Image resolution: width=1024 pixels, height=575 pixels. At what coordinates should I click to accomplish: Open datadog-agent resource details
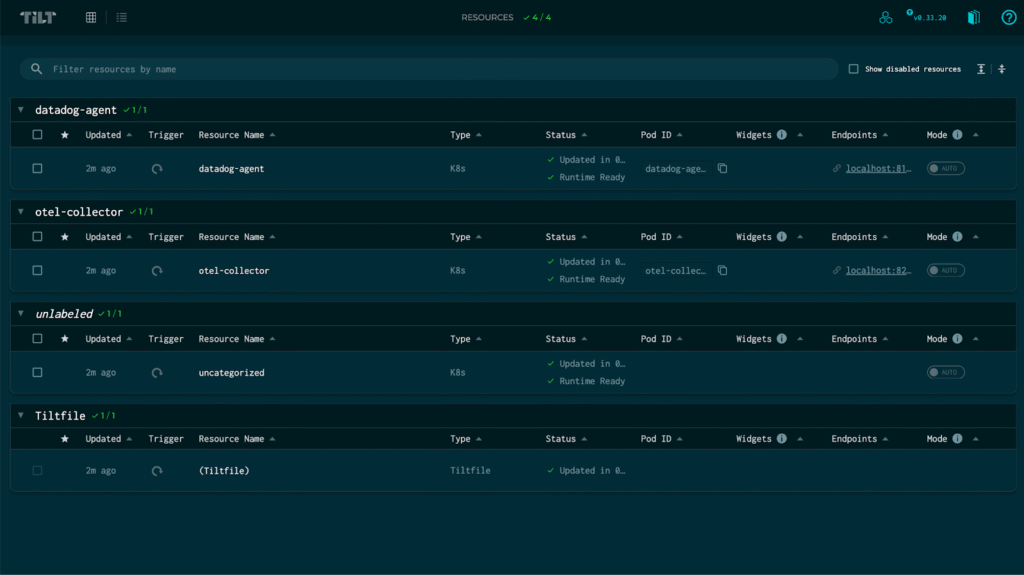(x=231, y=169)
